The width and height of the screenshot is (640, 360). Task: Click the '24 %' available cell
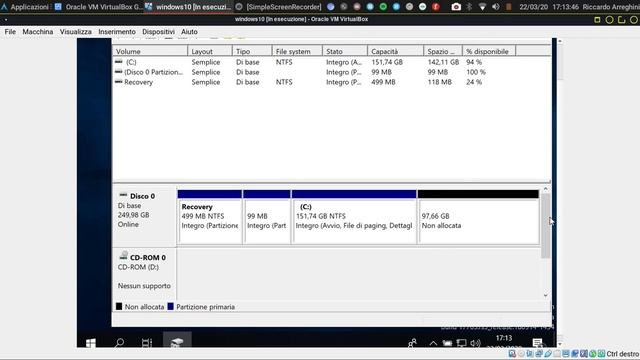click(x=474, y=82)
